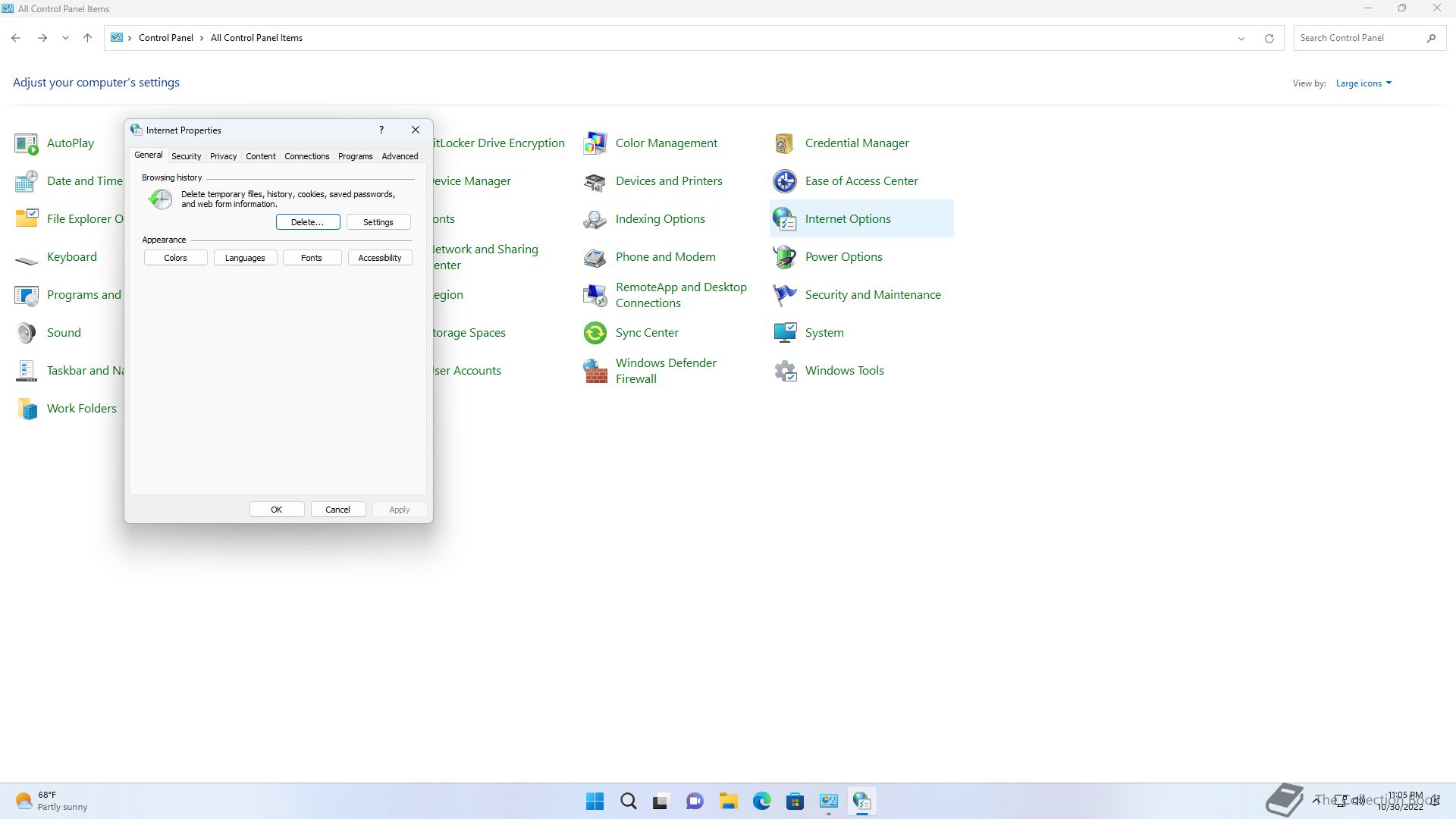Click the All Control Panel Items breadcrumb
Screen dimensions: 1456x819
point(256,38)
